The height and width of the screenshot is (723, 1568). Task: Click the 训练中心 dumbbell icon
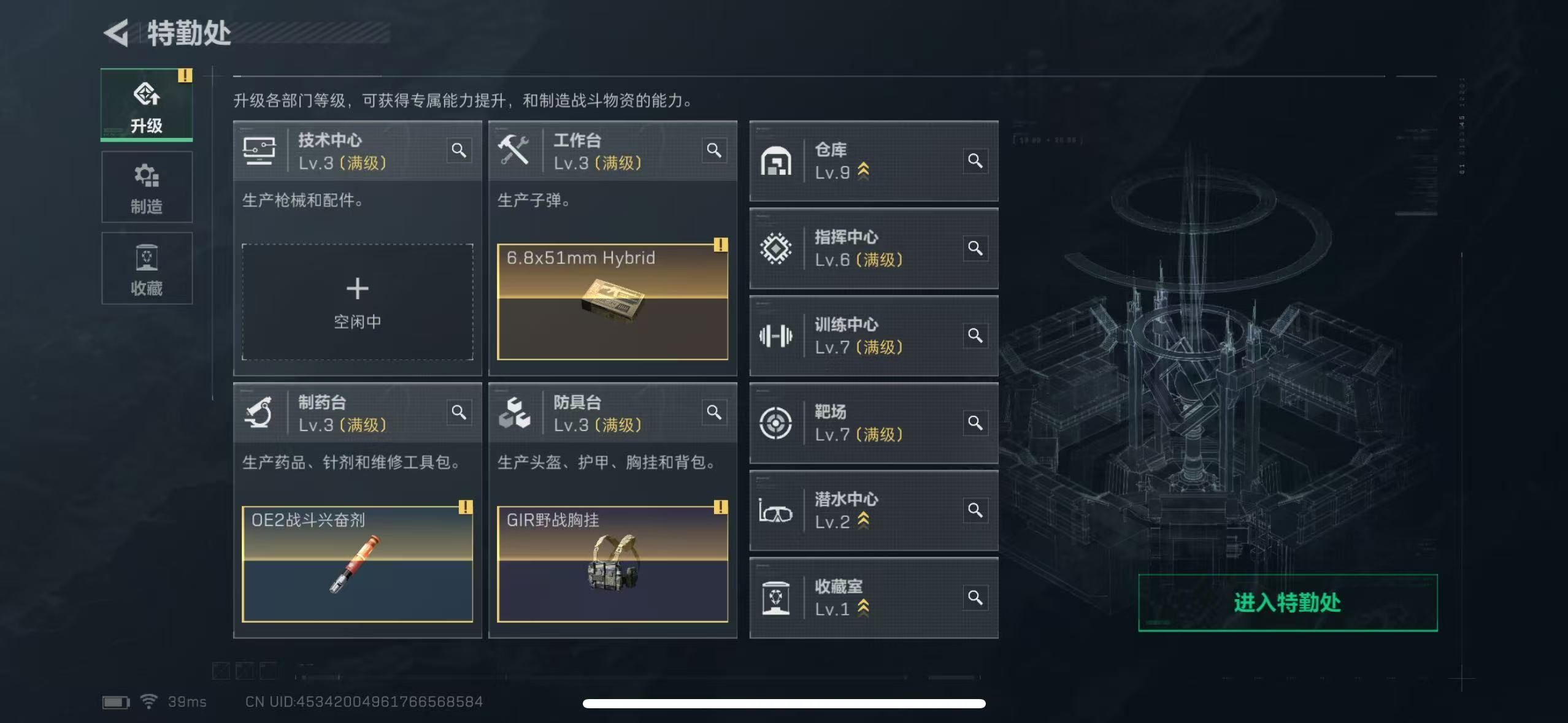(776, 336)
